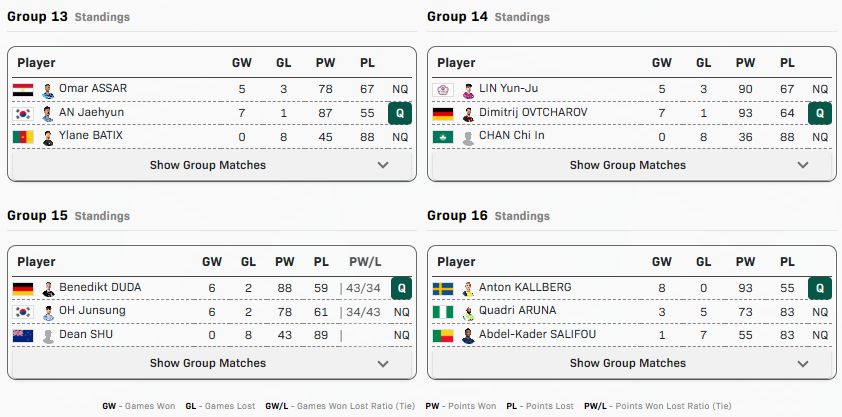
Task: Click Show Group Matches under Group 16
Action: pos(628,364)
